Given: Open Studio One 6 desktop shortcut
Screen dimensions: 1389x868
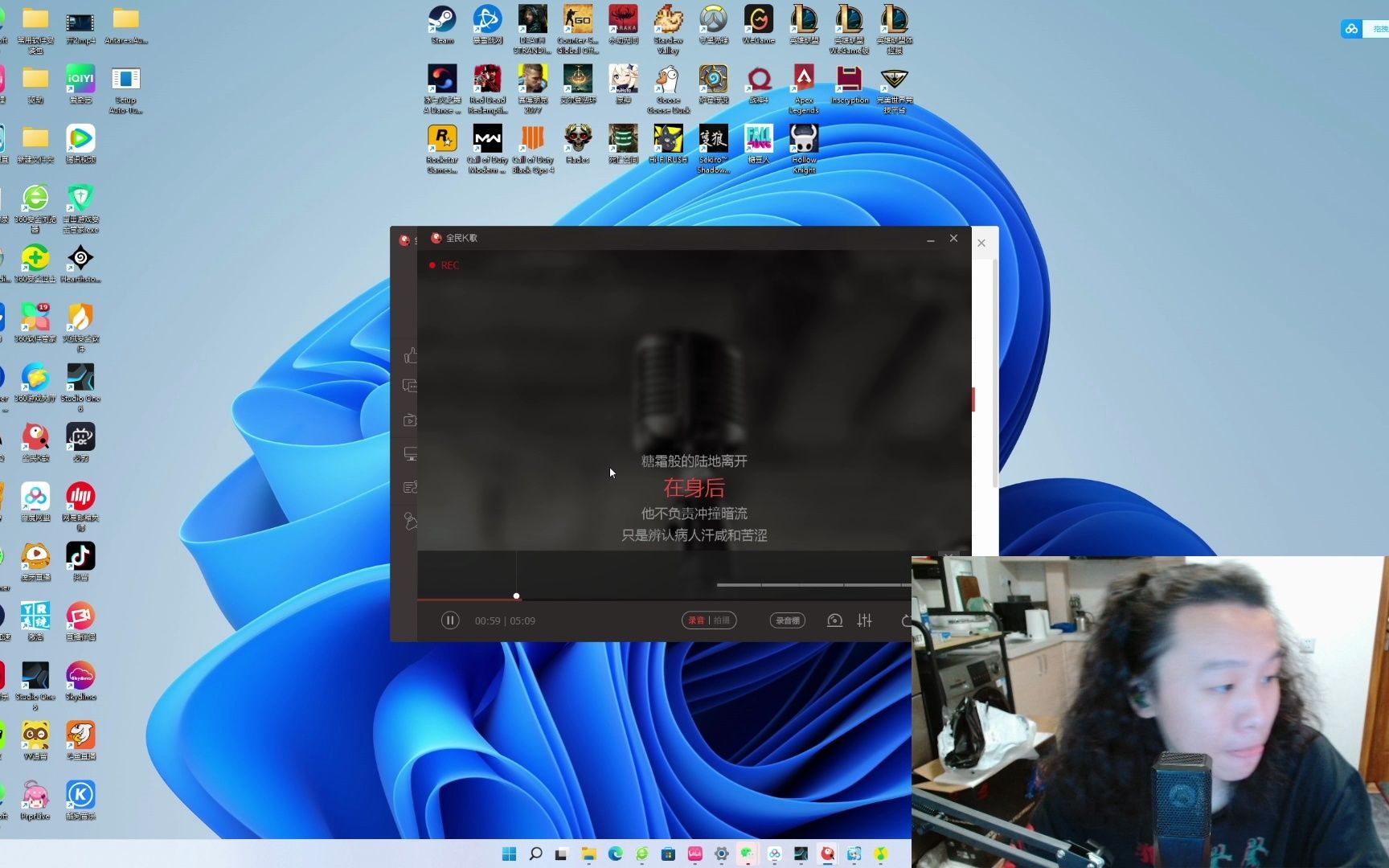Looking at the screenshot, I should click(80, 387).
